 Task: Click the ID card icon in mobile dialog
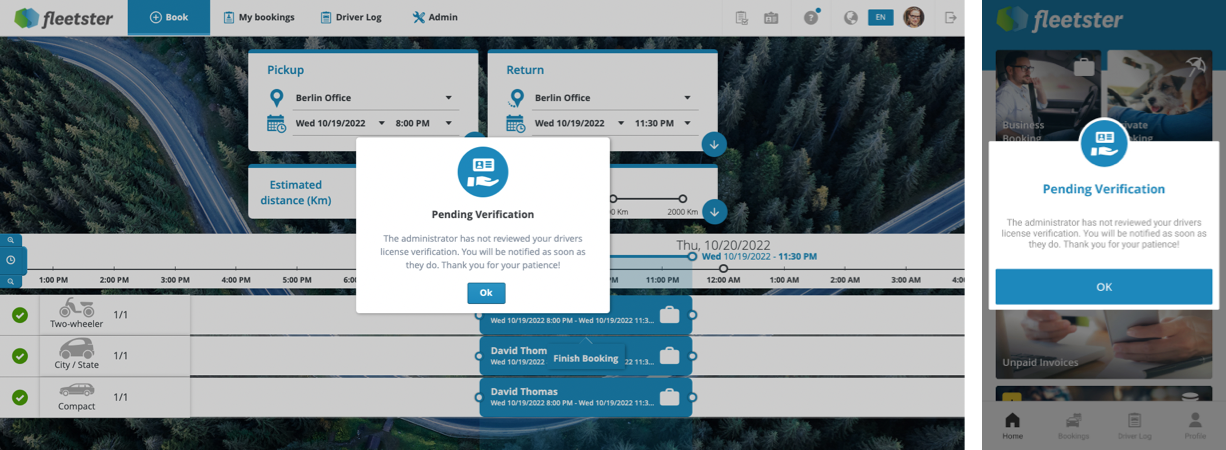1104,142
